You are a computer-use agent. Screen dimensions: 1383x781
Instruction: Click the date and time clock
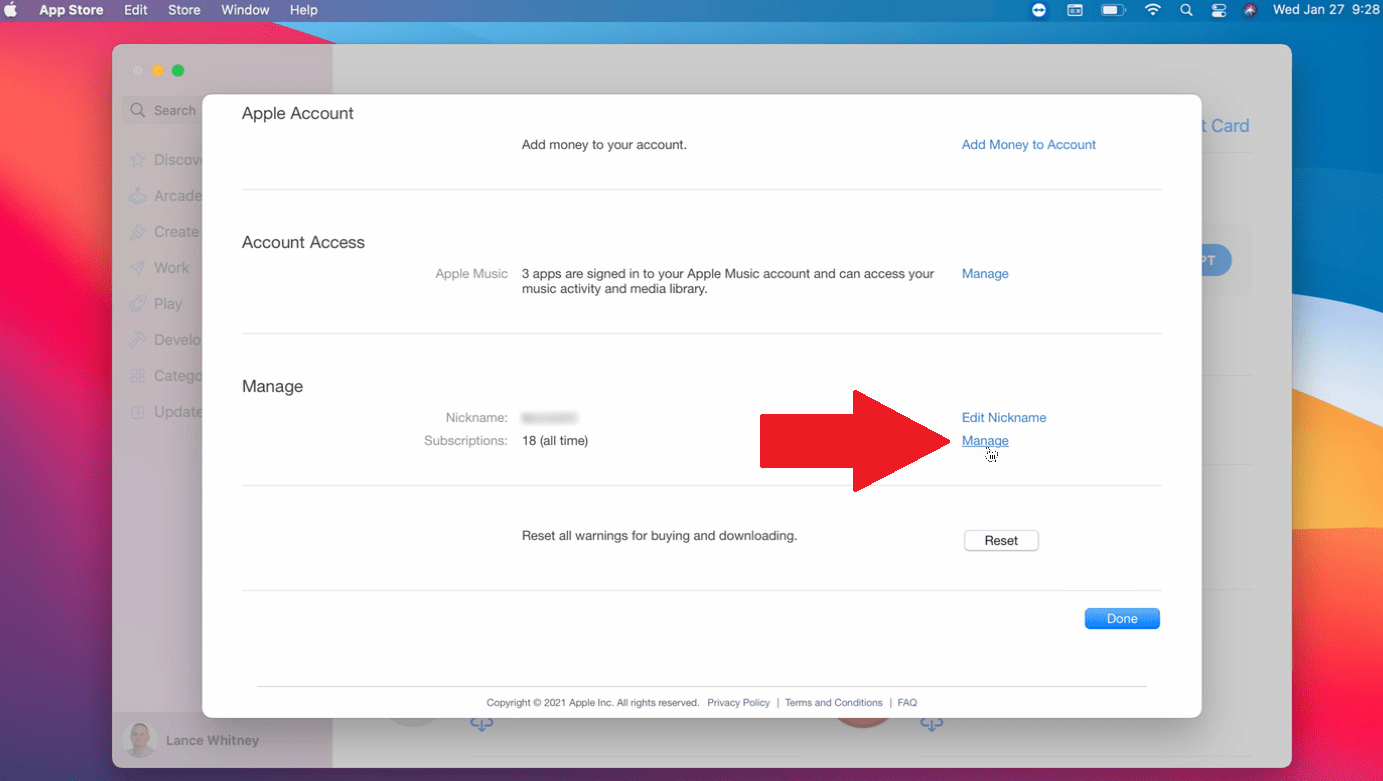click(x=1327, y=10)
